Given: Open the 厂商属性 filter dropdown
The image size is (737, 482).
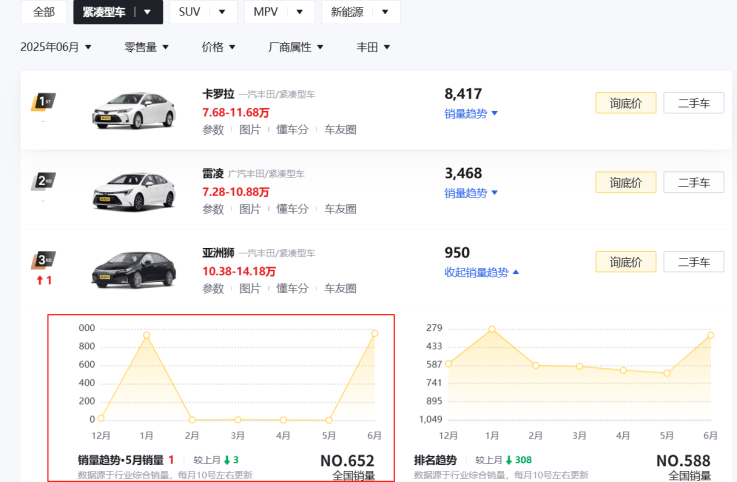Looking at the screenshot, I should pos(296,47).
